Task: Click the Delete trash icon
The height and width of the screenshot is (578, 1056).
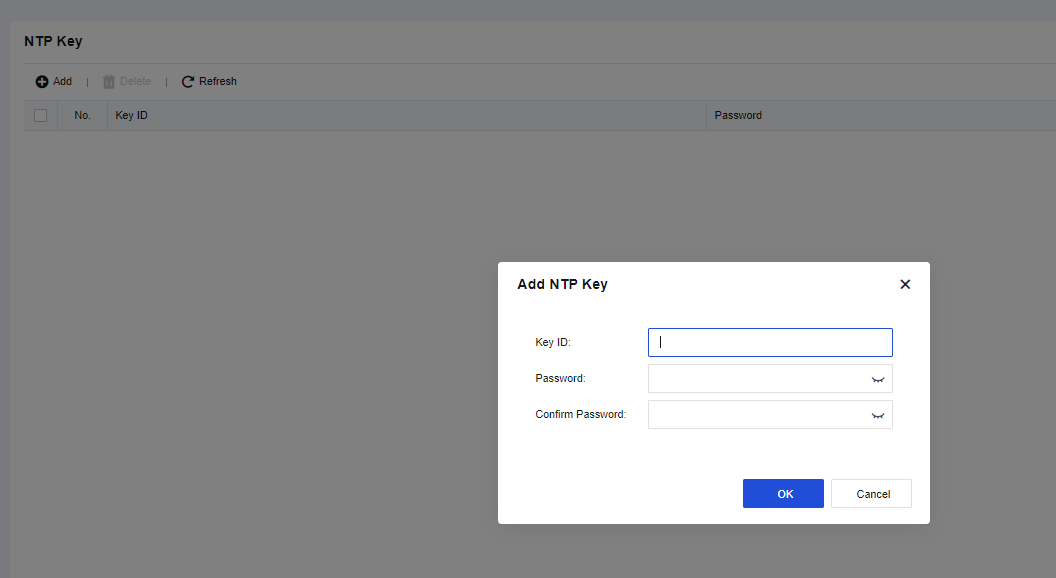Action: (109, 82)
